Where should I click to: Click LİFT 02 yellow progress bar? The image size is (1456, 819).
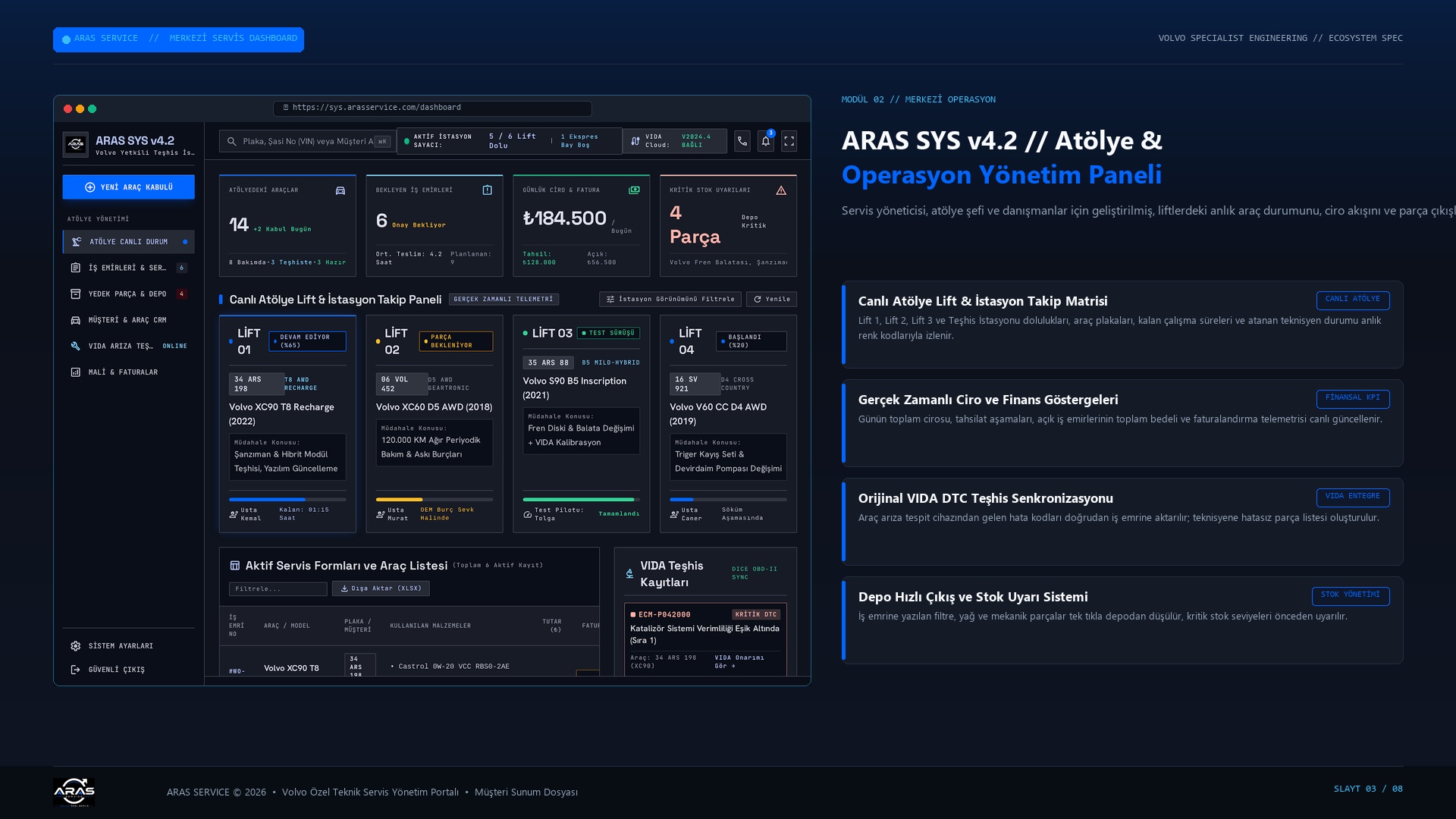pyautogui.click(x=435, y=500)
